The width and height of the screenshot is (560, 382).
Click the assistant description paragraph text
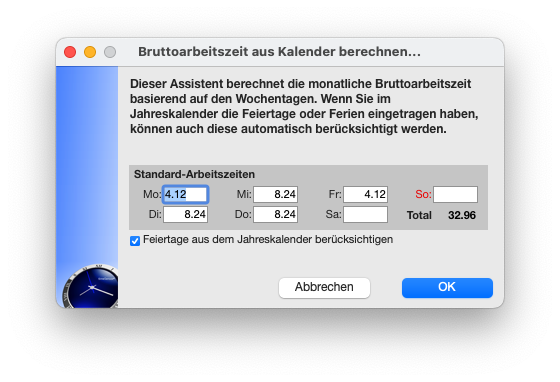click(304, 106)
